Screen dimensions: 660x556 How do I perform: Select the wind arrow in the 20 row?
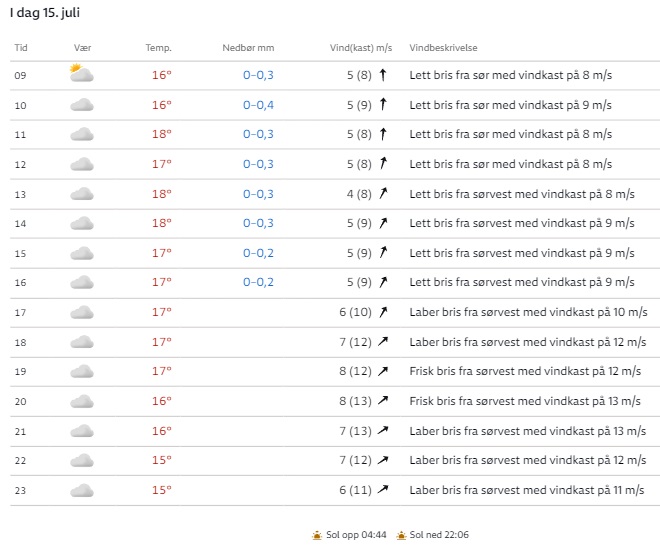(382, 401)
